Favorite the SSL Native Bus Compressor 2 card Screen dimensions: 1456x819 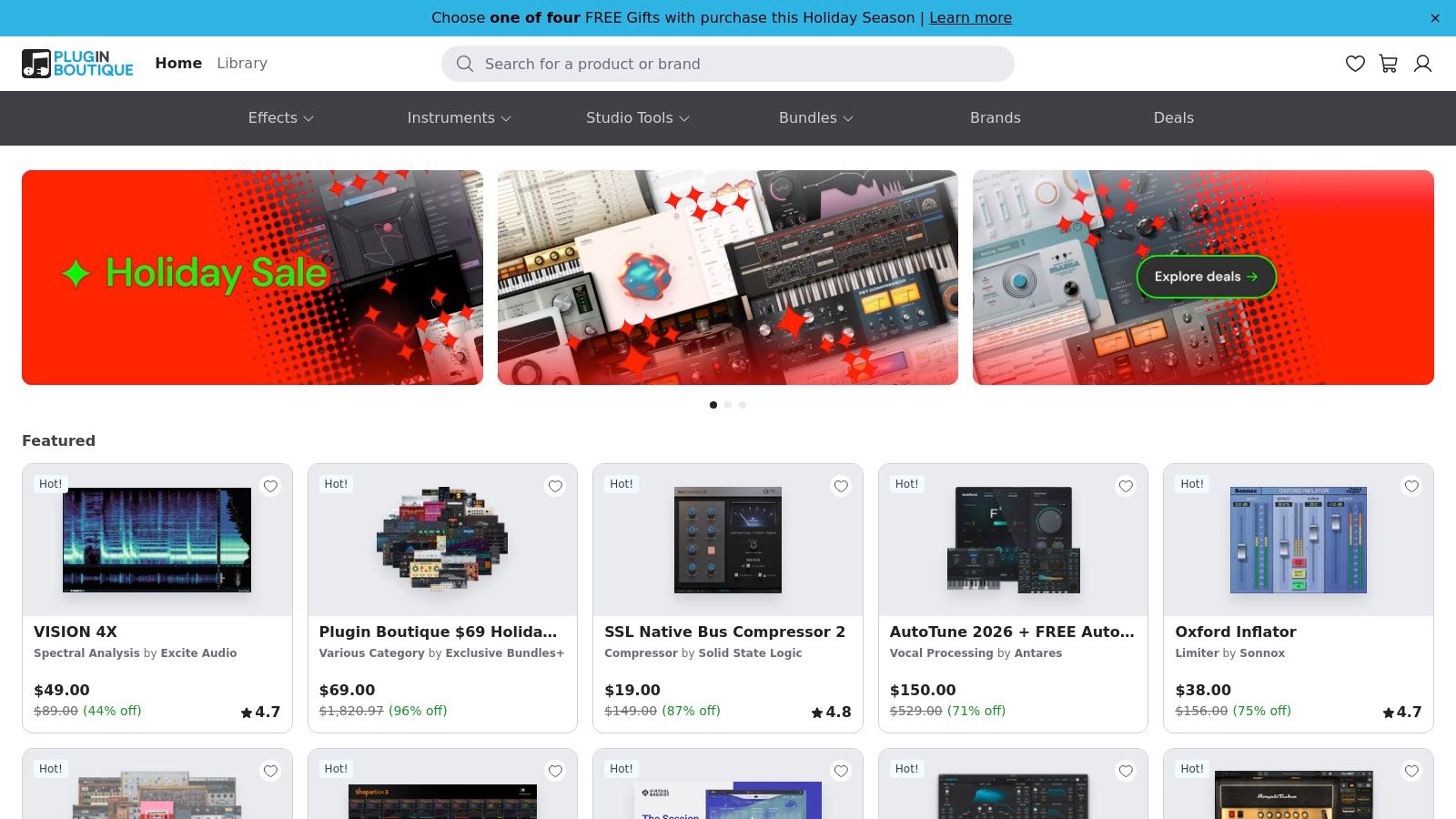pyautogui.click(x=841, y=487)
